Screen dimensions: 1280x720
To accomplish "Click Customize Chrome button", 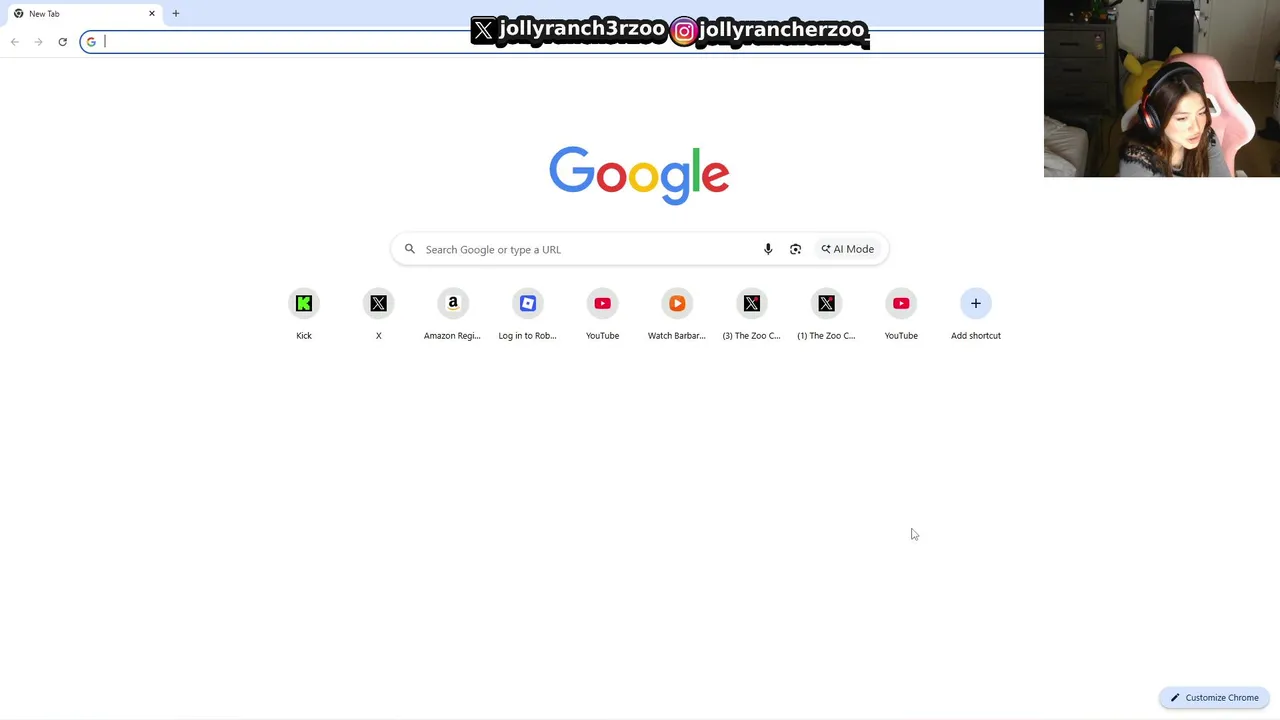I will (x=1215, y=698).
